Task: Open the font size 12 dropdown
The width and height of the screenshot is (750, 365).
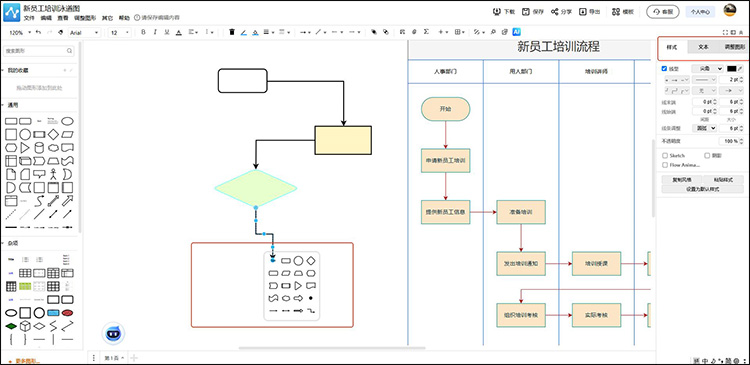Action: tap(120, 33)
